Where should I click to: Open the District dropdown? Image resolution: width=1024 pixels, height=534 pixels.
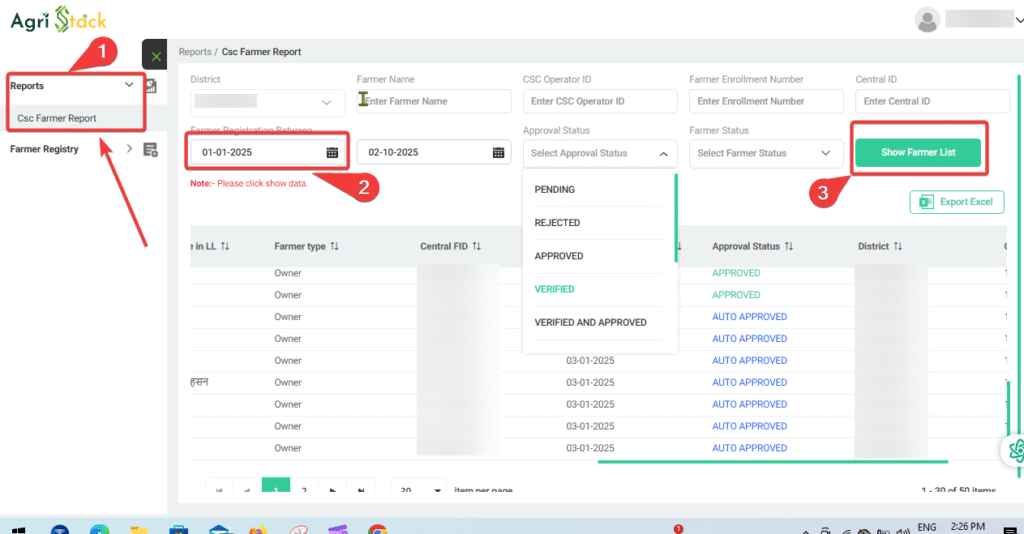pos(265,102)
